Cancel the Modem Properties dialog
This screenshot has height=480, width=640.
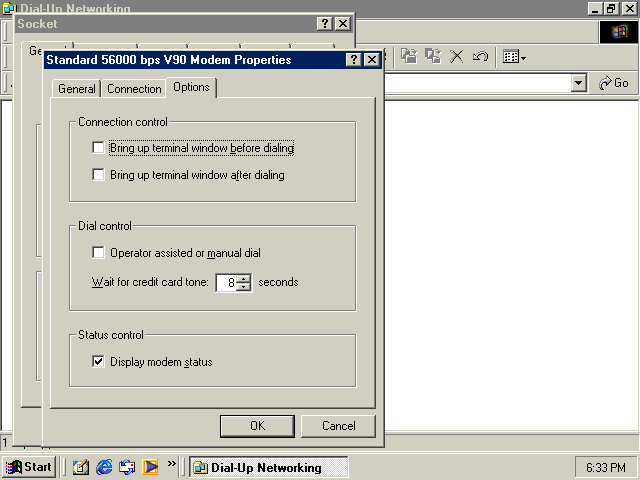pyautogui.click(x=338, y=426)
